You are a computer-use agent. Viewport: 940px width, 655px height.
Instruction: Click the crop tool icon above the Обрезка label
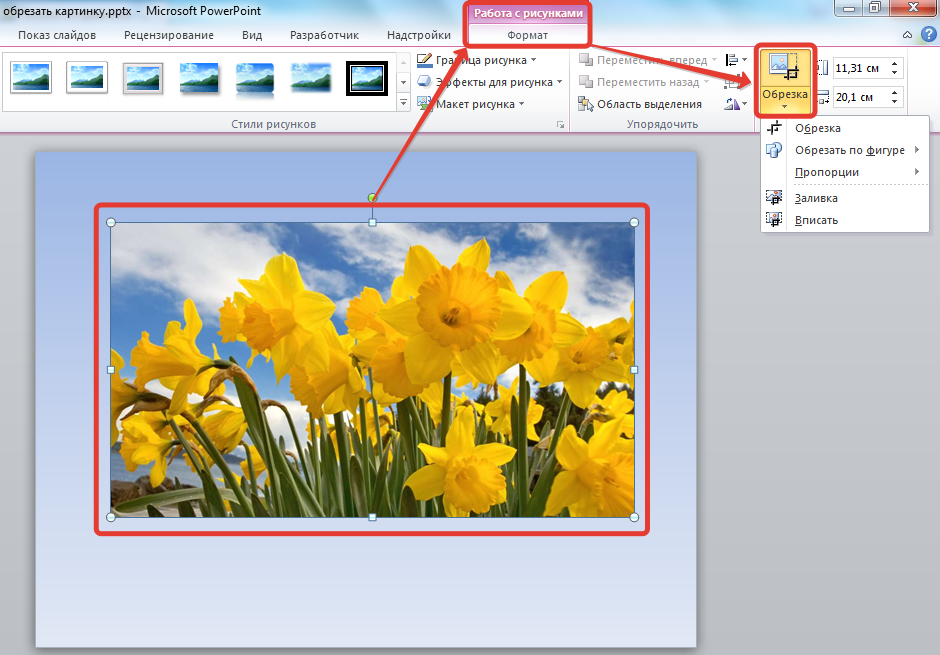784,68
